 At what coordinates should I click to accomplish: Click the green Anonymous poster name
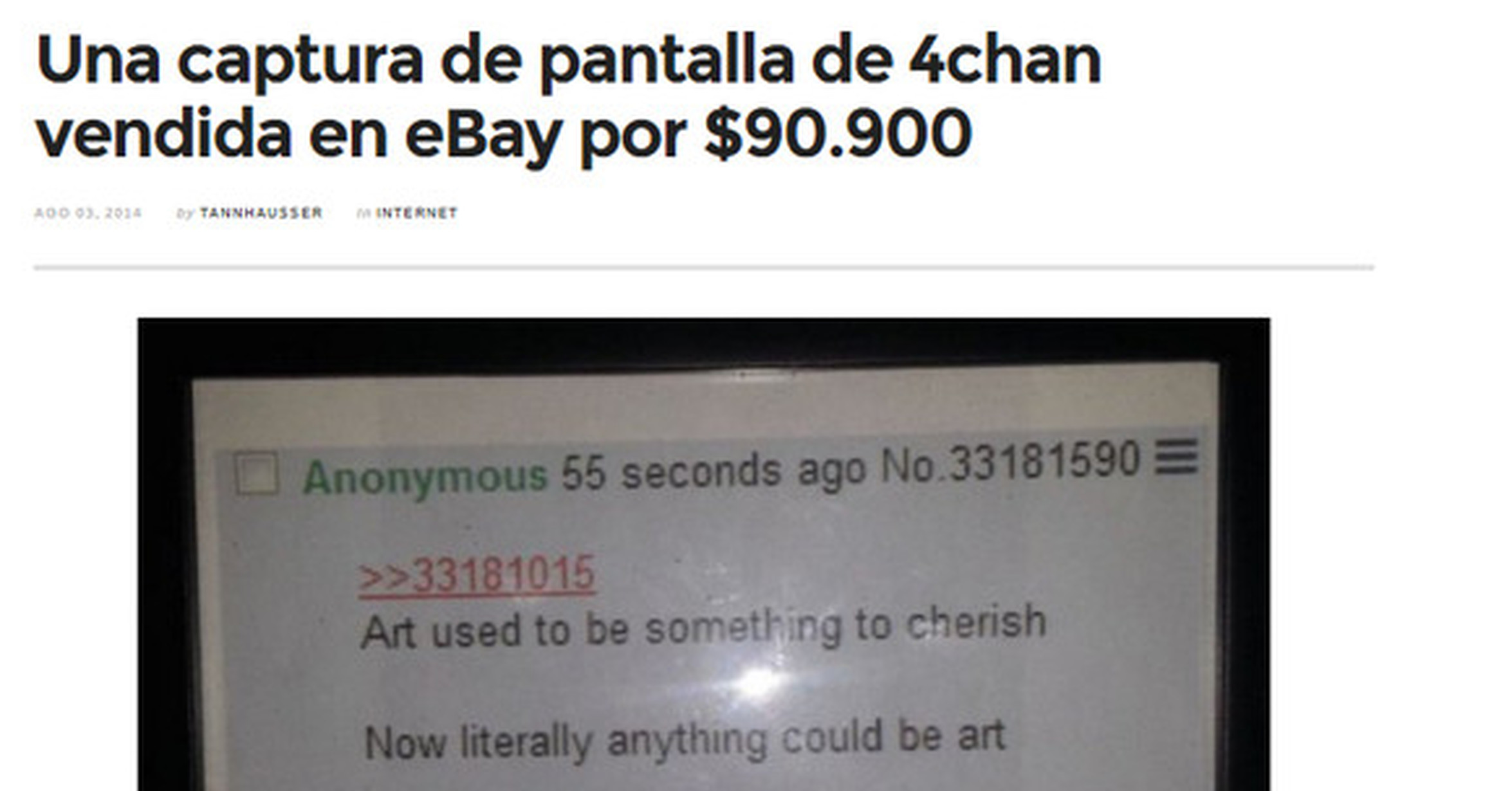(425, 477)
